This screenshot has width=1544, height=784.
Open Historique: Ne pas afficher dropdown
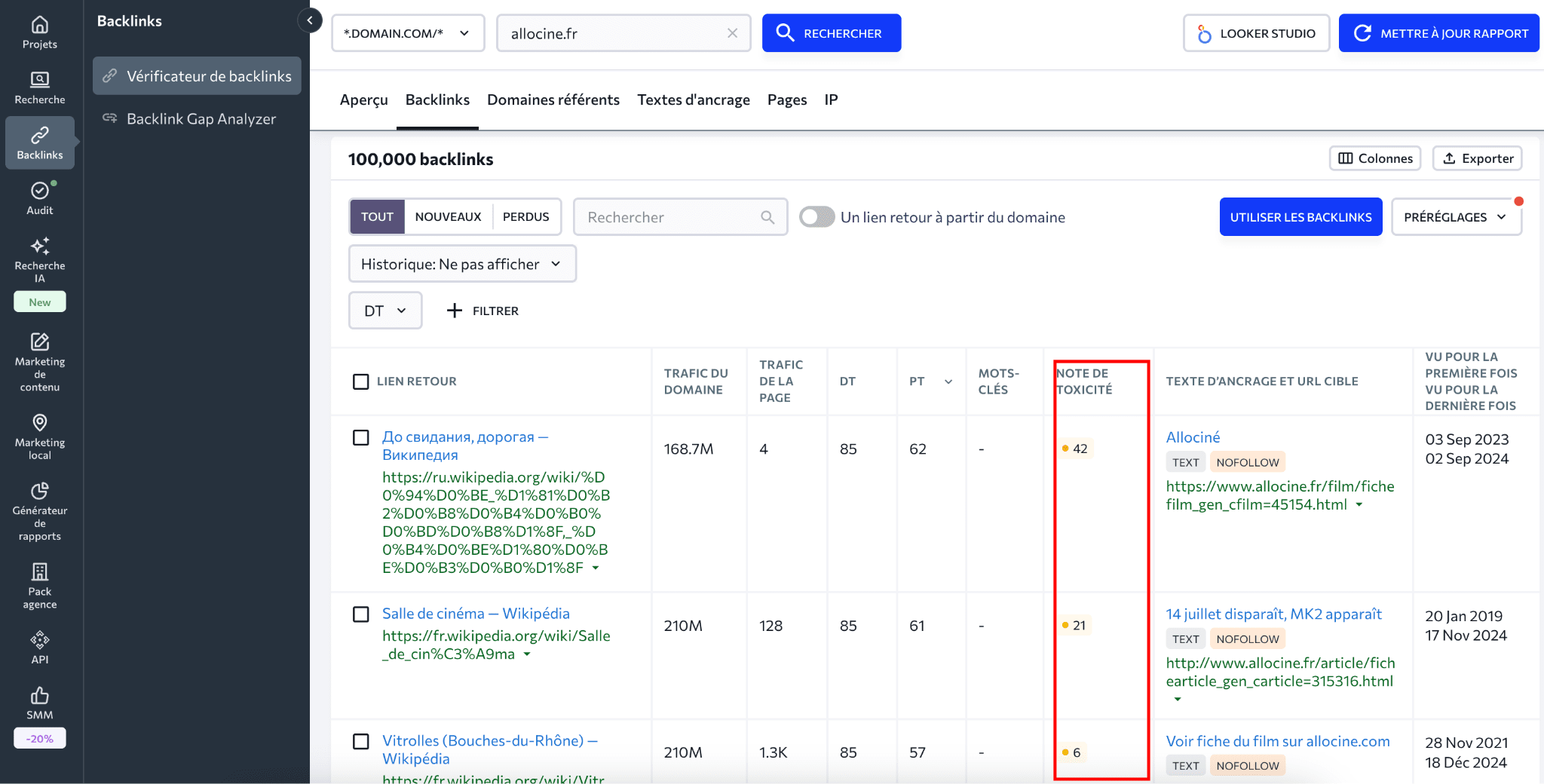tap(462, 264)
